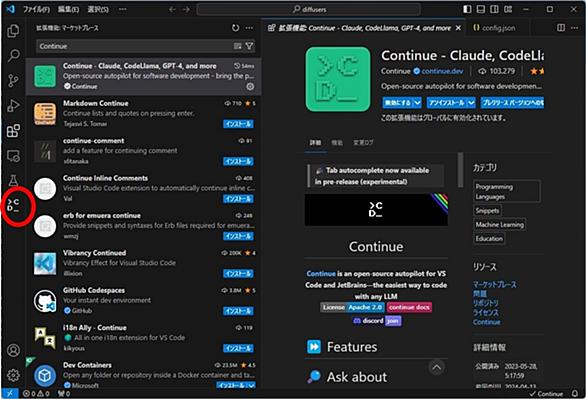Select the Changelog tab of extension
586x399 pixels.
363,143
